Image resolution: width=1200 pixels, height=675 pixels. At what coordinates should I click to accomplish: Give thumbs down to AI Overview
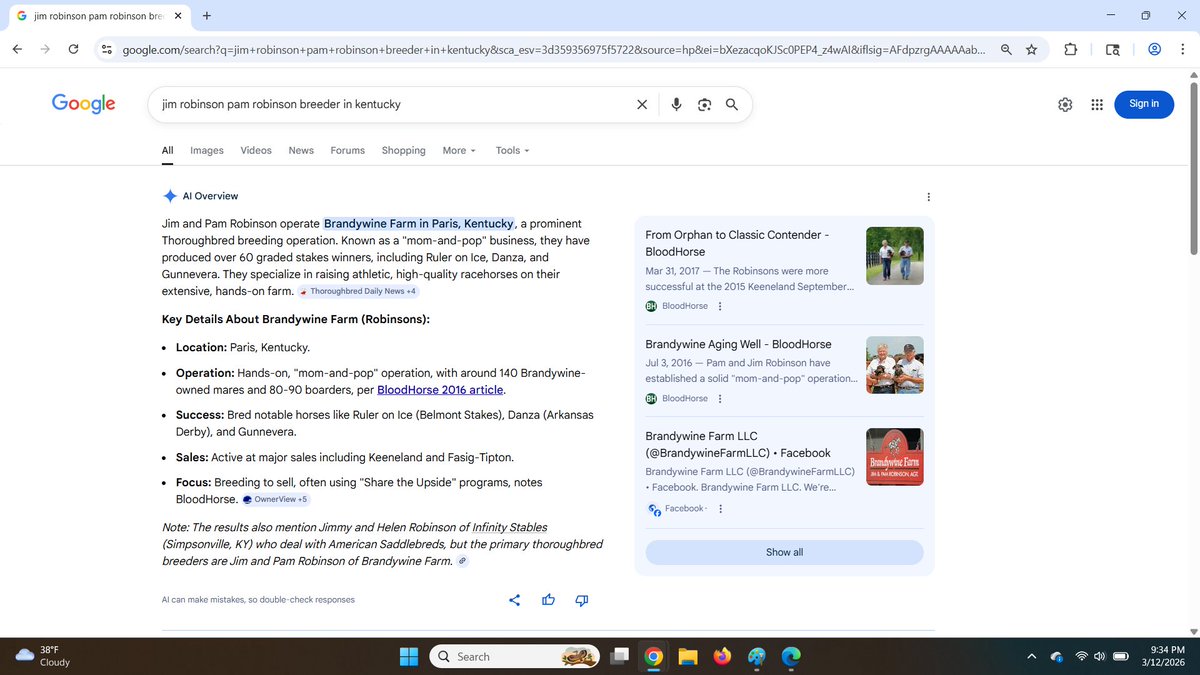click(x=582, y=600)
